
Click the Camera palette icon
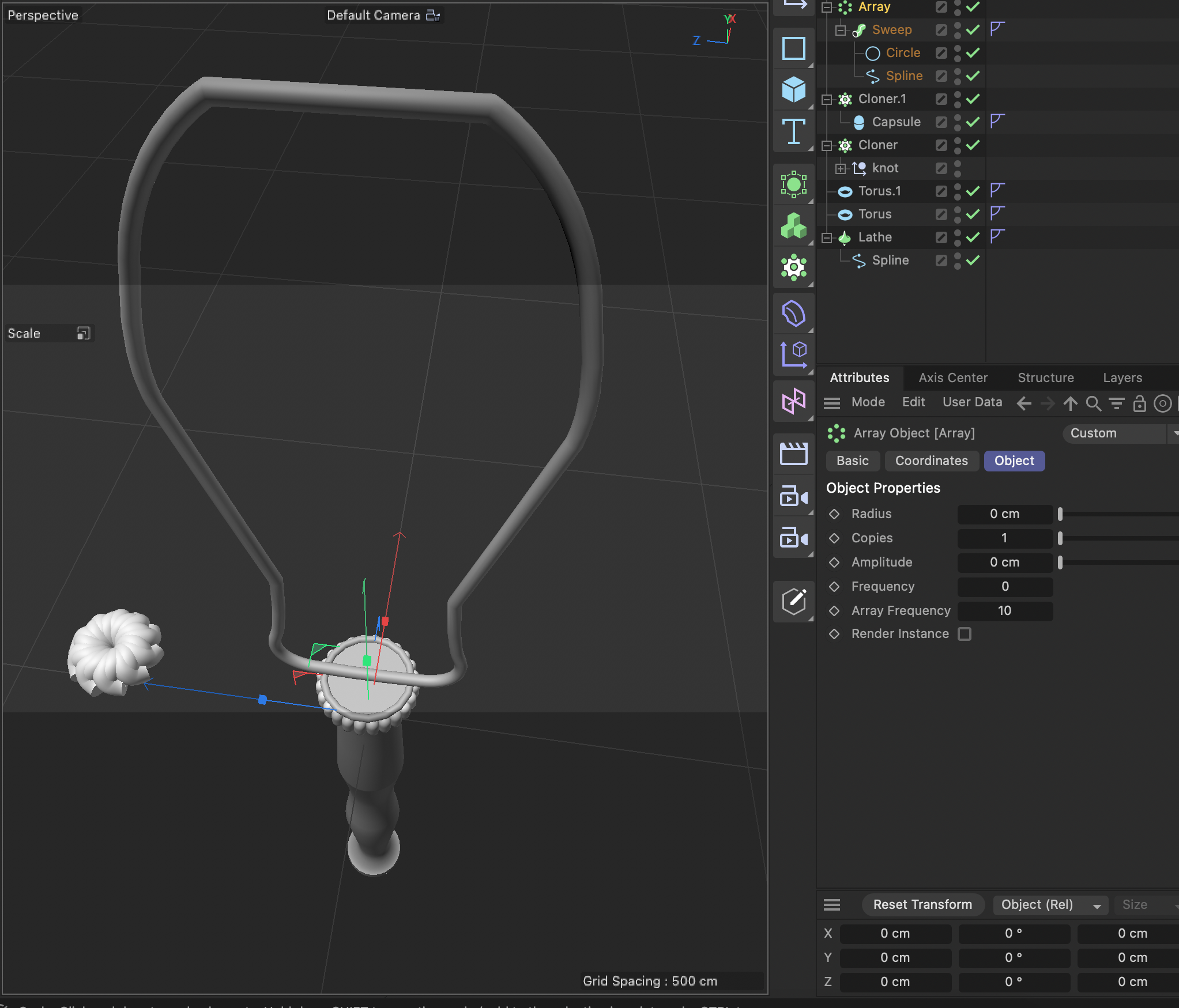[794, 495]
